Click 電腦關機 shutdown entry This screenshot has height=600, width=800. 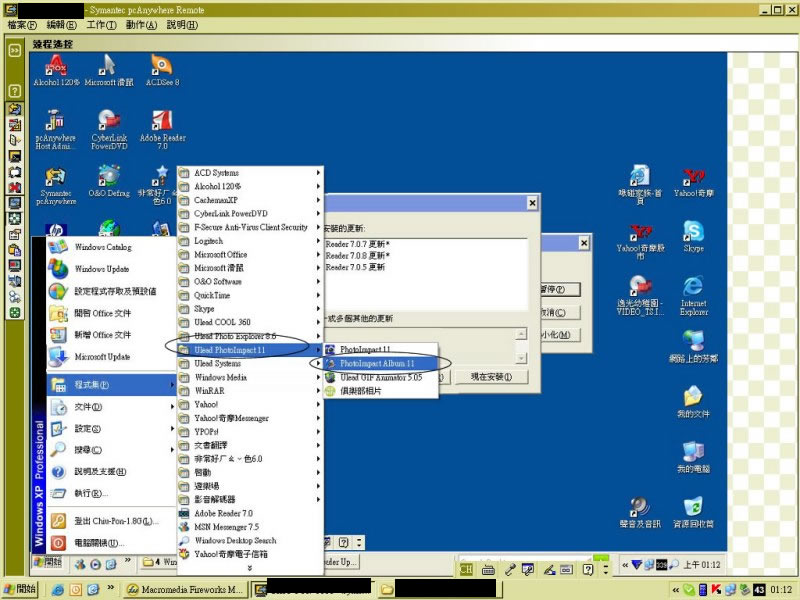pos(111,543)
